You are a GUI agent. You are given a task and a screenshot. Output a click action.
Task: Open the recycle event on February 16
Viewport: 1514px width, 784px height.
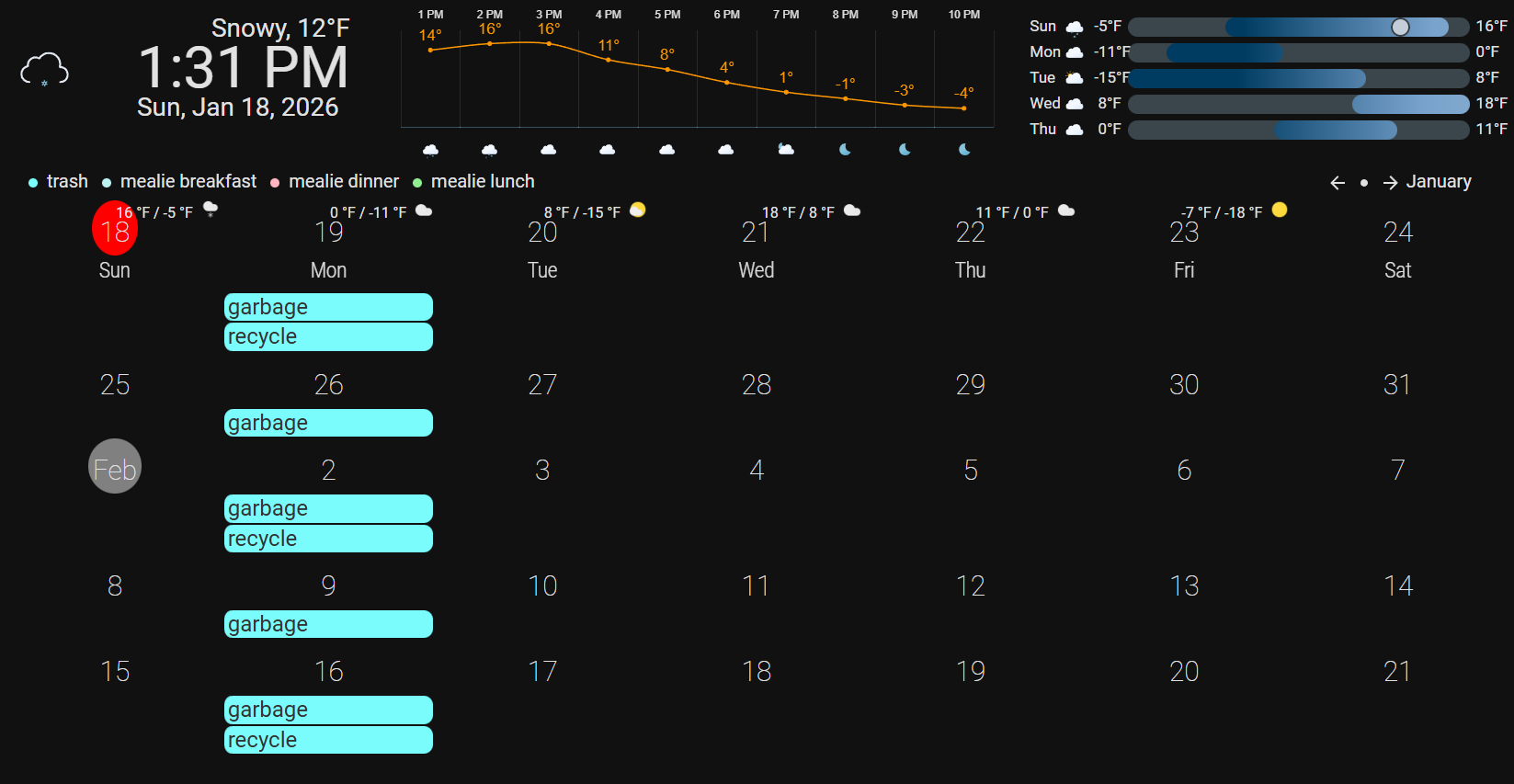[328, 740]
